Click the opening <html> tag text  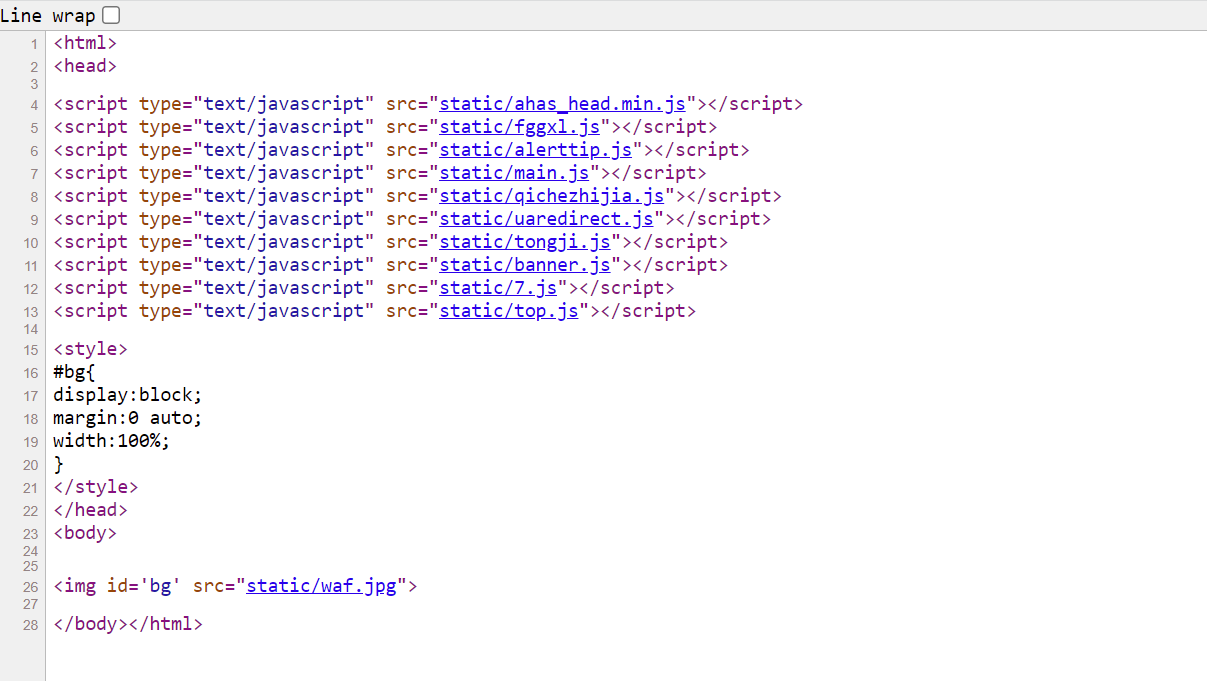click(x=85, y=43)
